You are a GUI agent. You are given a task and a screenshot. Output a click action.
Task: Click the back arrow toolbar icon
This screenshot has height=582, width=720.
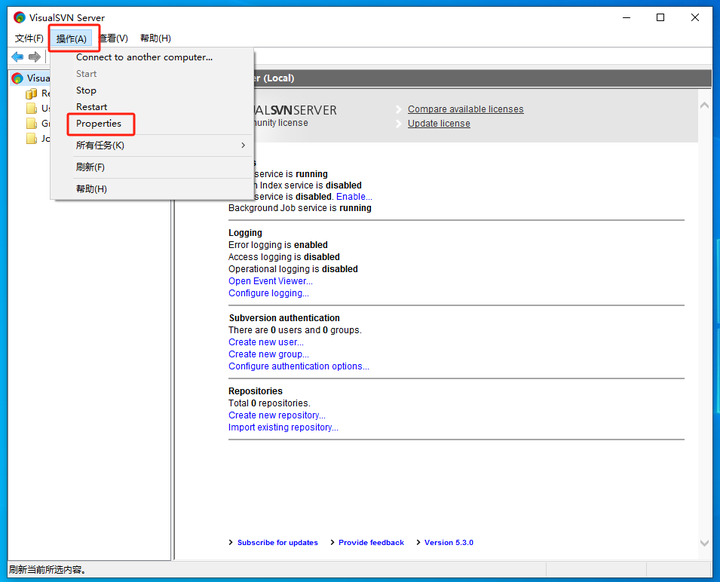click(17, 57)
